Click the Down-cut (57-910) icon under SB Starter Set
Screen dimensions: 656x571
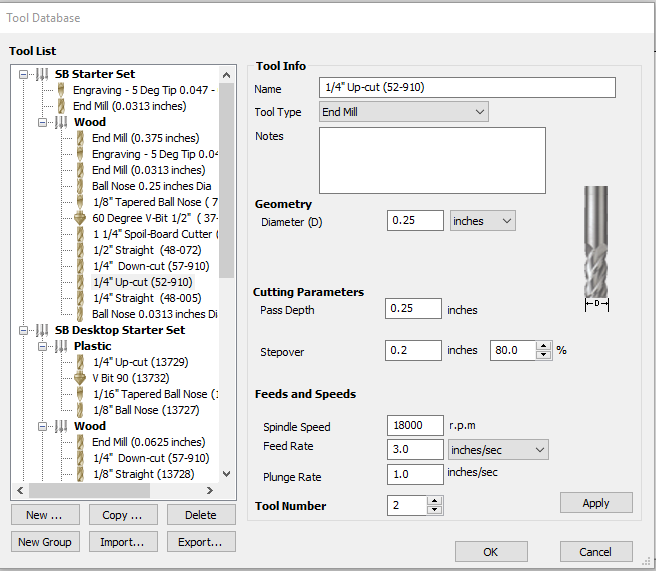click(x=80, y=266)
